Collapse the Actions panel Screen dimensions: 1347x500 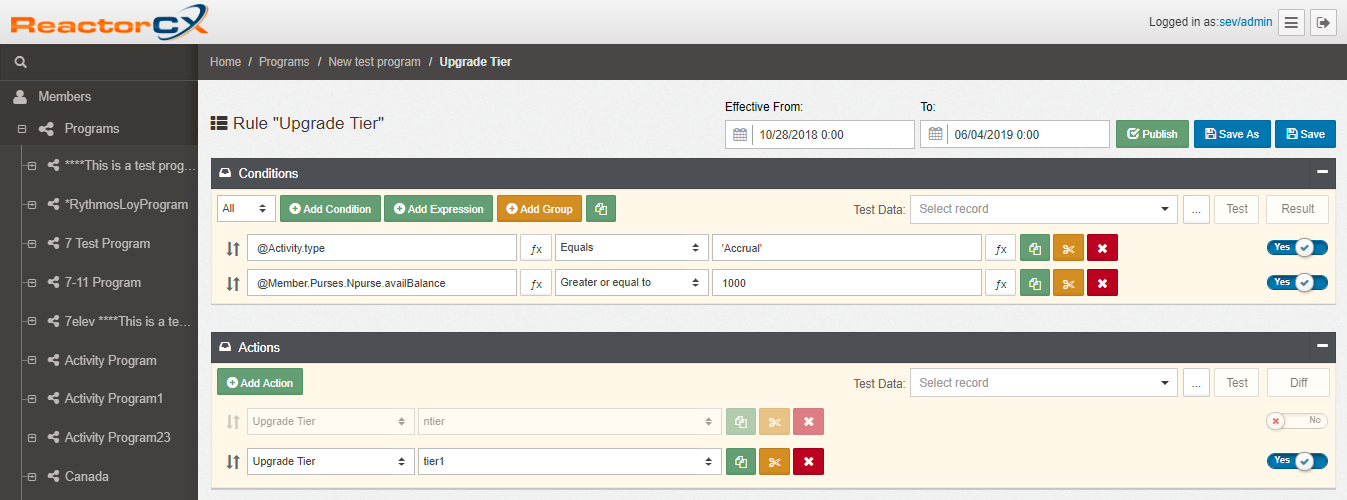tap(1322, 346)
